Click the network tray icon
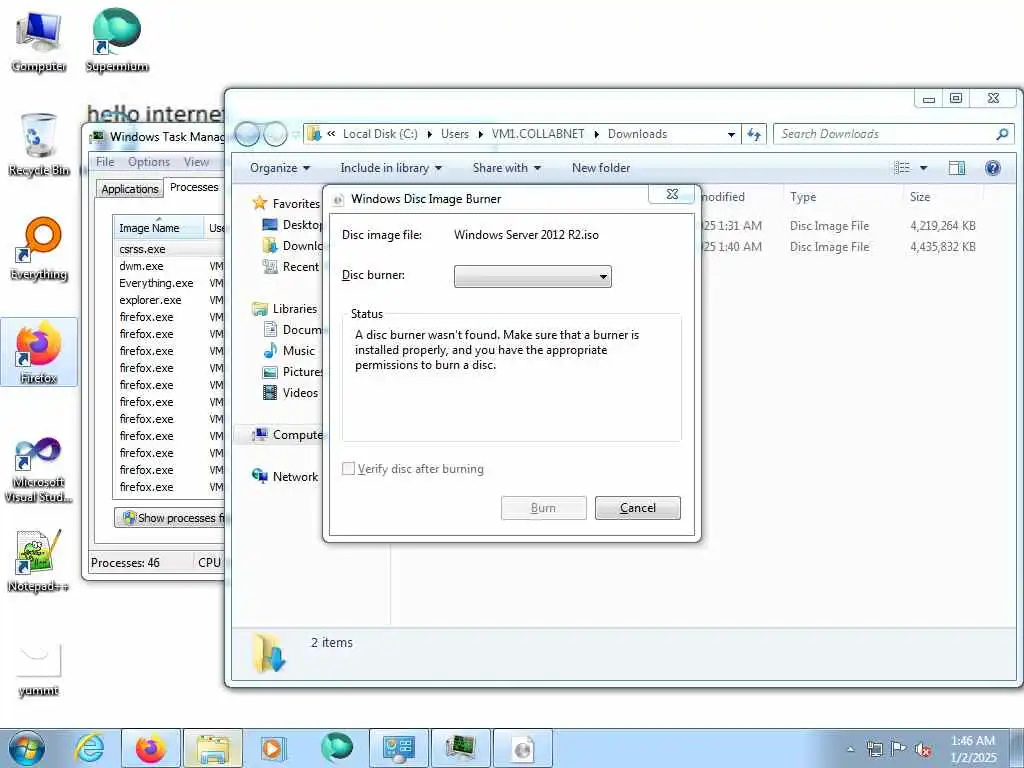1024x768 pixels. (874, 750)
